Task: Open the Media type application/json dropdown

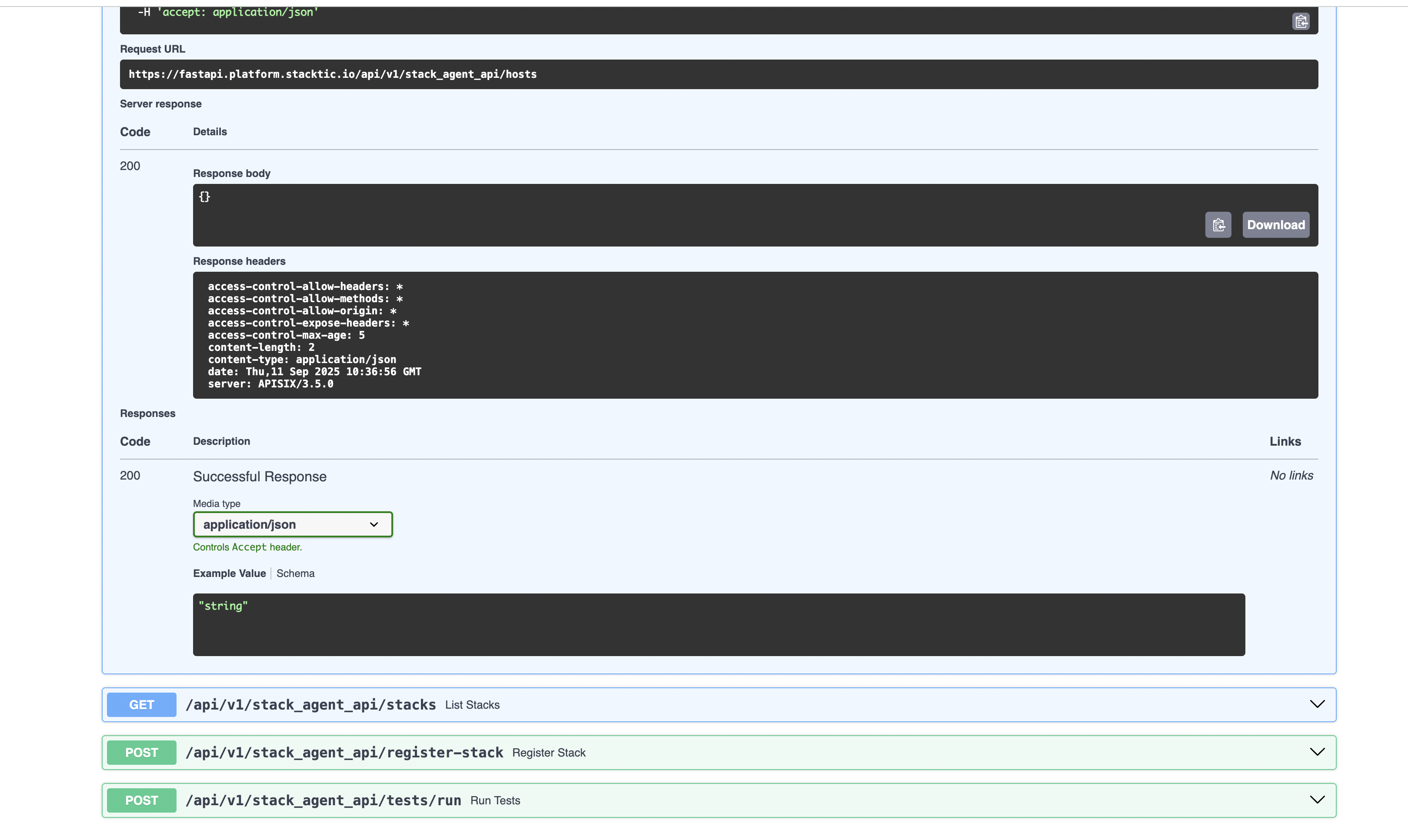Action: click(292, 524)
